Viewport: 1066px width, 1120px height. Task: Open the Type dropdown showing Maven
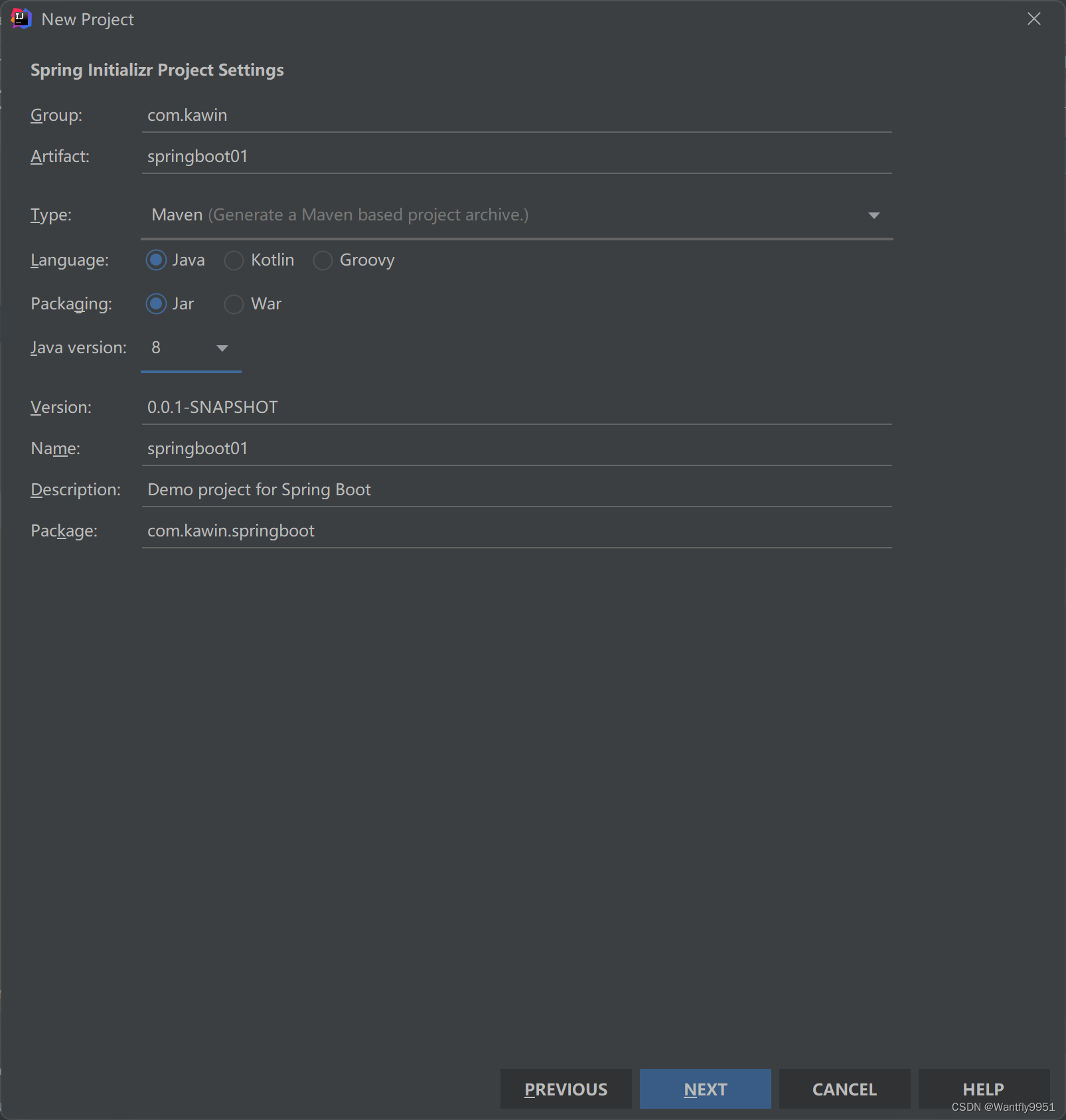(516, 215)
